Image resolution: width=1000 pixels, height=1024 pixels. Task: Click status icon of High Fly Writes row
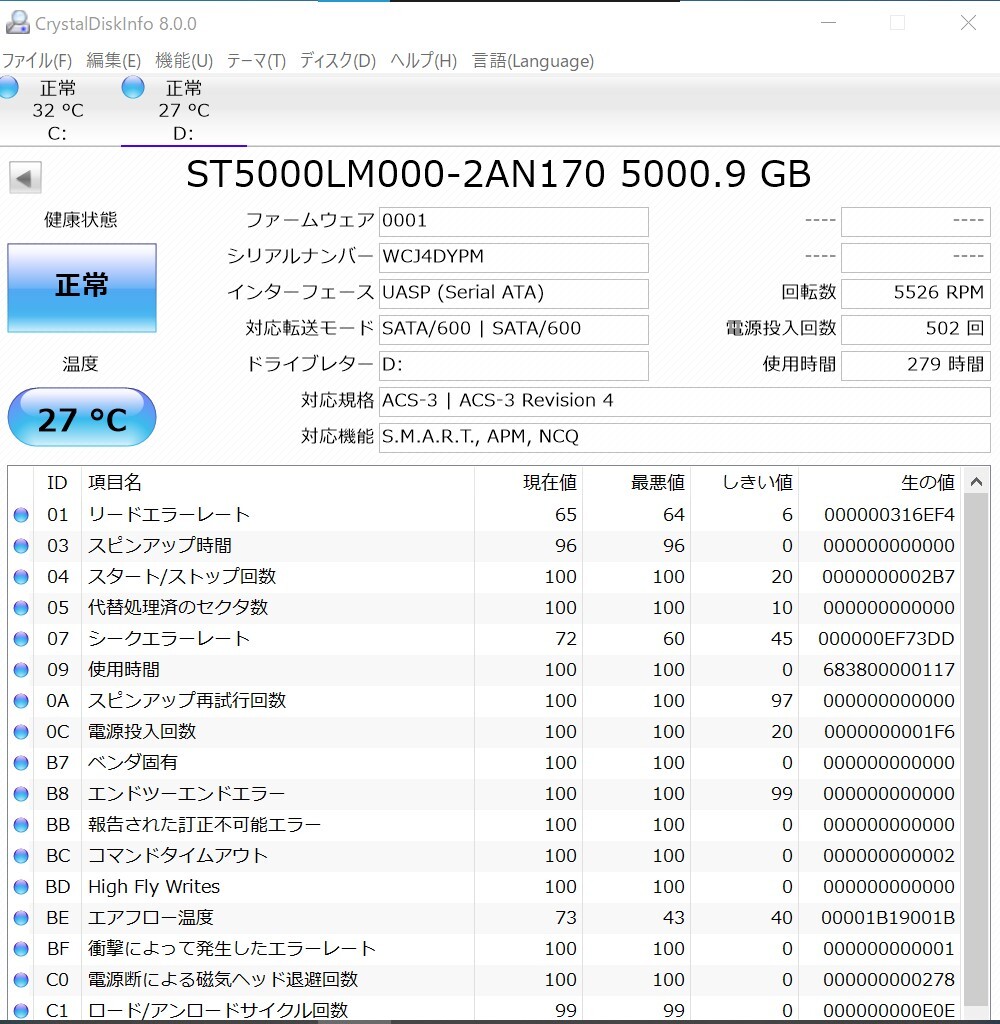21,887
